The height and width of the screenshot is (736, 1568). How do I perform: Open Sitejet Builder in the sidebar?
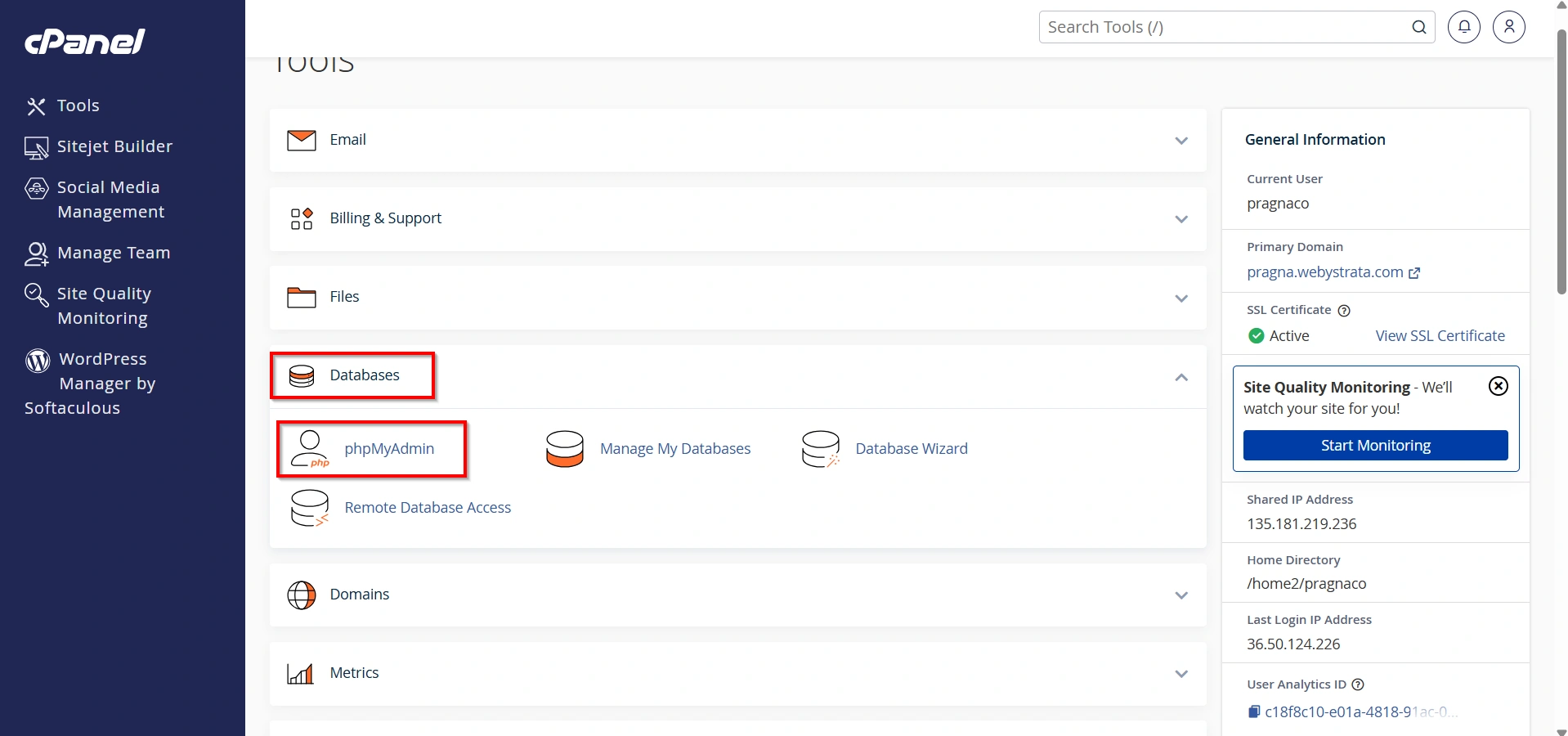[x=114, y=146]
